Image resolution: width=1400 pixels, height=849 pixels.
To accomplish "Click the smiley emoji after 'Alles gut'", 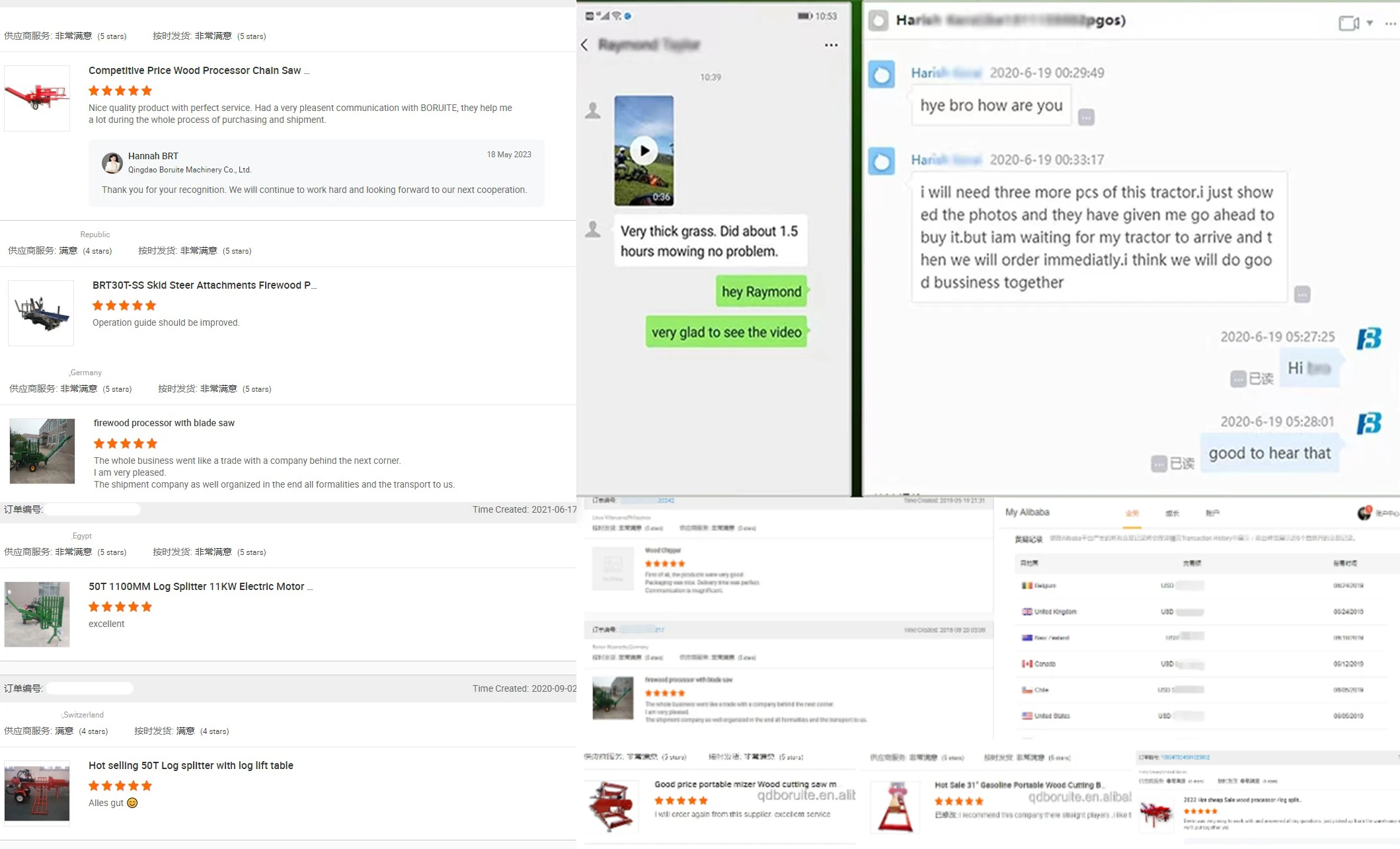I will (132, 803).
